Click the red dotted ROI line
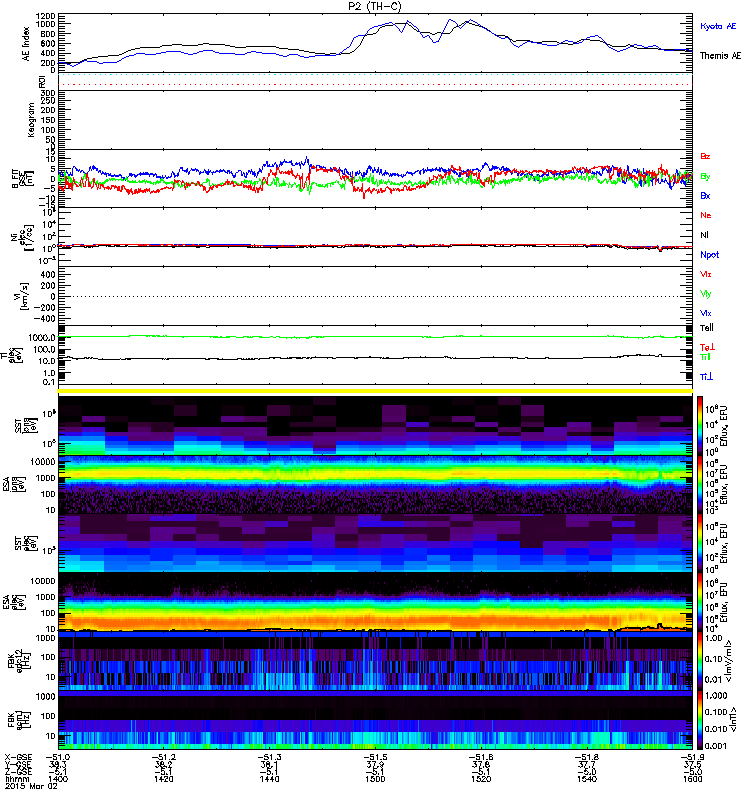Screen dimensions: 750x800 375,85
